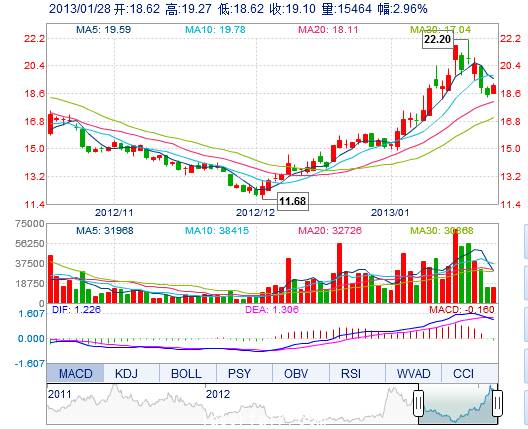Click the MA20: 18.11 legend label
This screenshot has width=528, height=429.
[x=328, y=30]
